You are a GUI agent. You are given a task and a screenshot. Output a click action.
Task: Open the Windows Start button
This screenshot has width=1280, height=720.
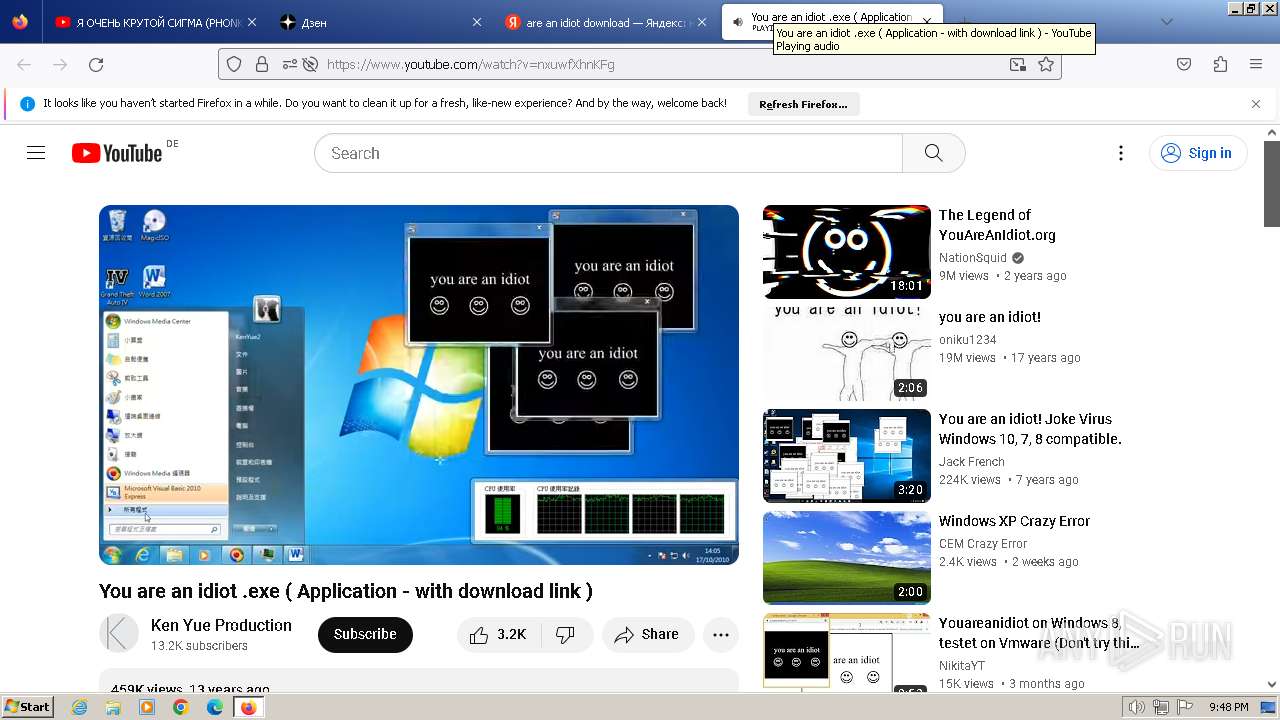coord(28,706)
